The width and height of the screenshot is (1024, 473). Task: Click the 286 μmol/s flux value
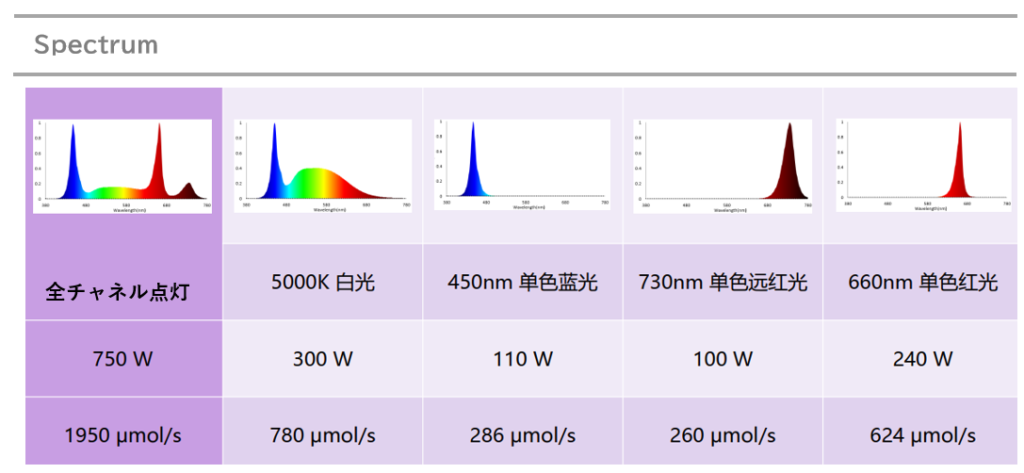coord(522,435)
